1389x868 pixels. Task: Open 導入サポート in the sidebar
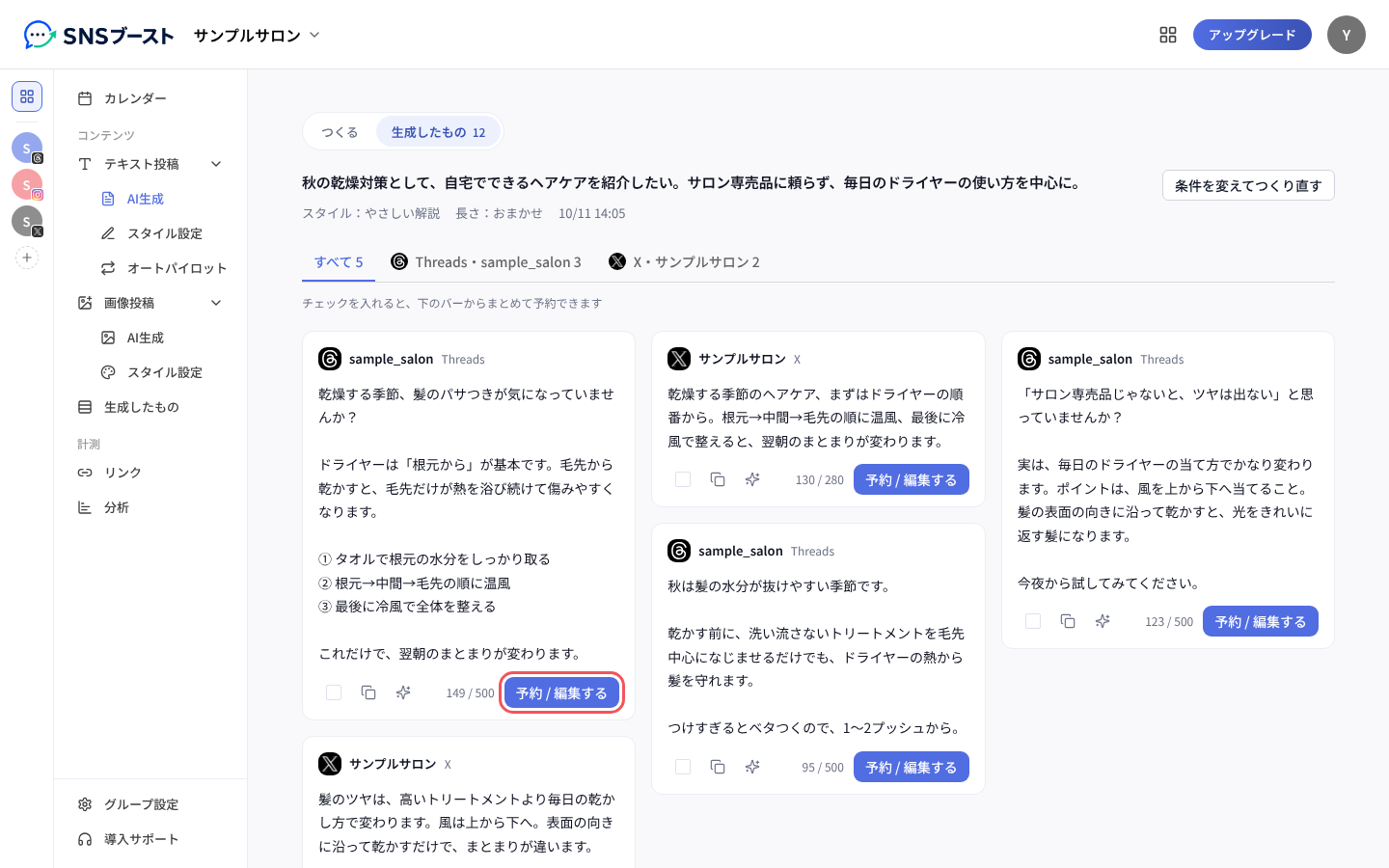pyautogui.click(x=150, y=839)
